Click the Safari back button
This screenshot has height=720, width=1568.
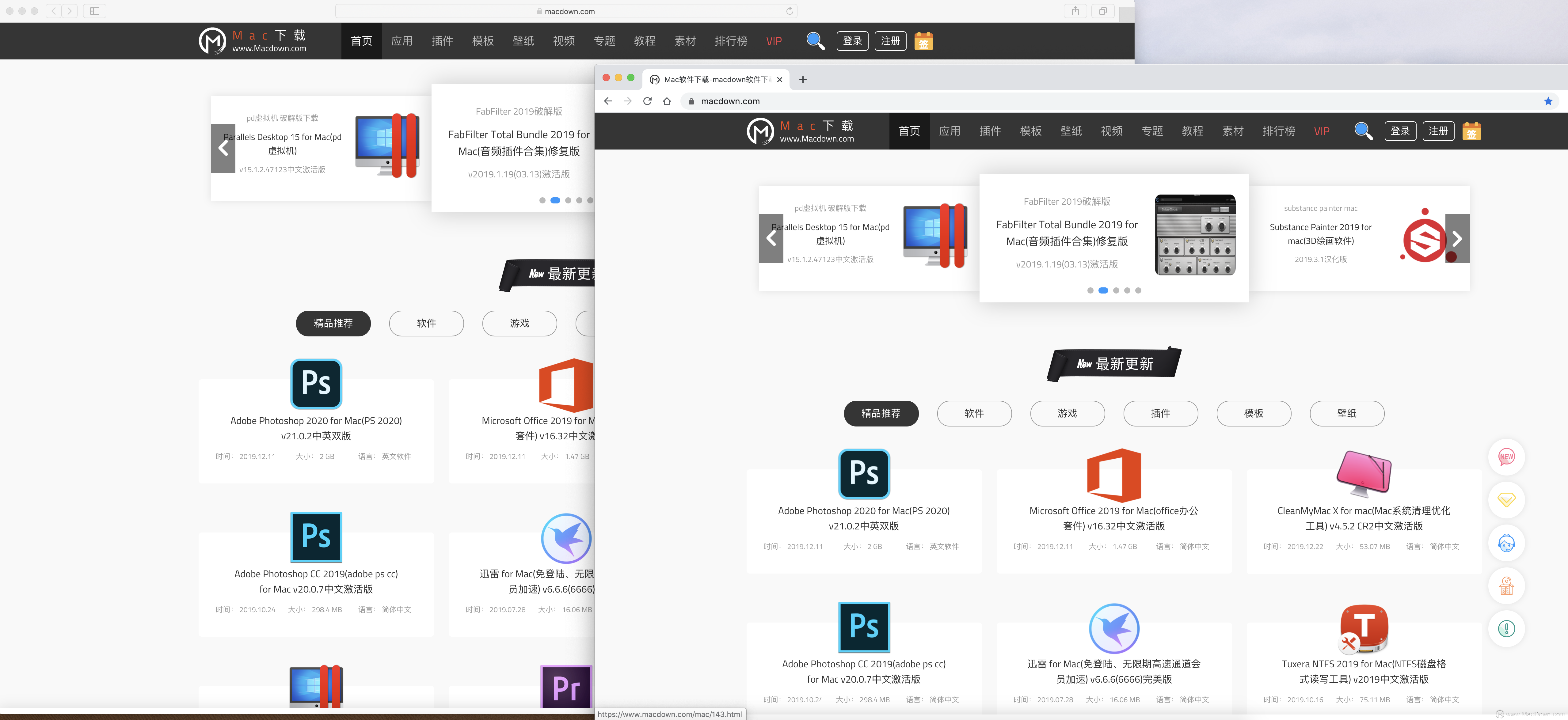point(54,11)
